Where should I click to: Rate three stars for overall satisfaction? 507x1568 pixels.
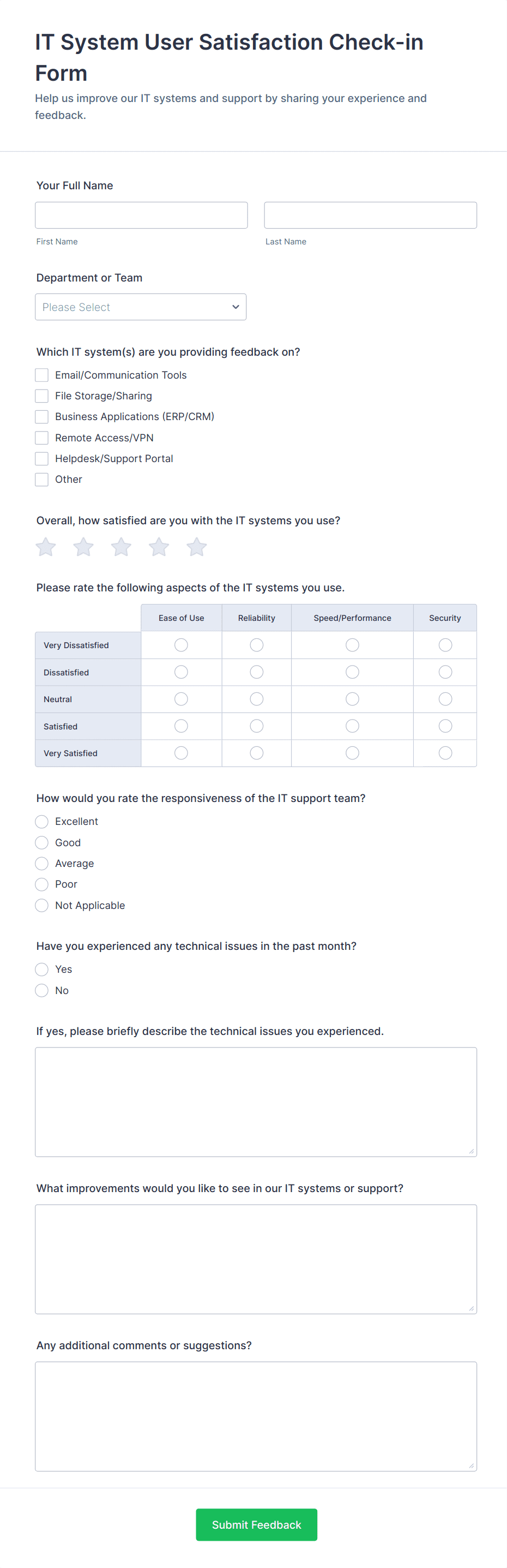click(x=121, y=547)
